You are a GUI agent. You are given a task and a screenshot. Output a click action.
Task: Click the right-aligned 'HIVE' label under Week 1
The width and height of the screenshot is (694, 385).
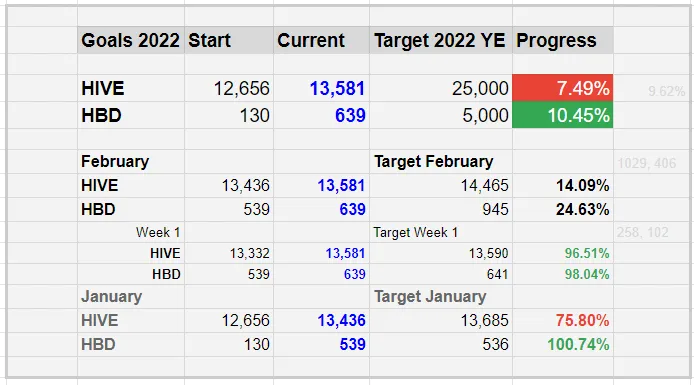(165, 253)
